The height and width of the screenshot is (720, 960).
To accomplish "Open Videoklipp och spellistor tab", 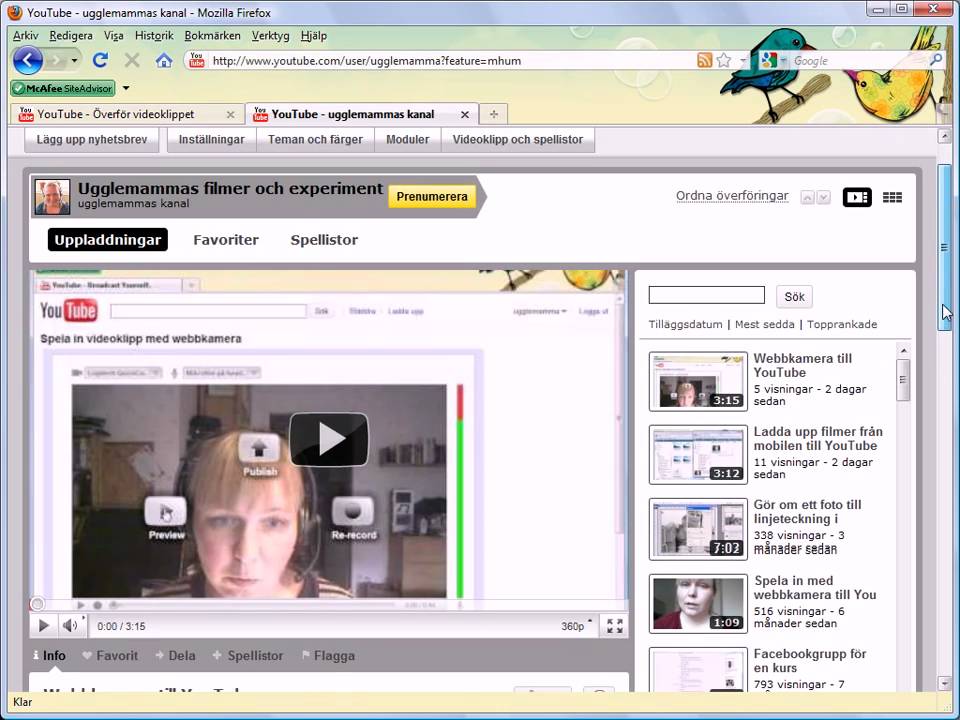I will pyautogui.click(x=518, y=140).
